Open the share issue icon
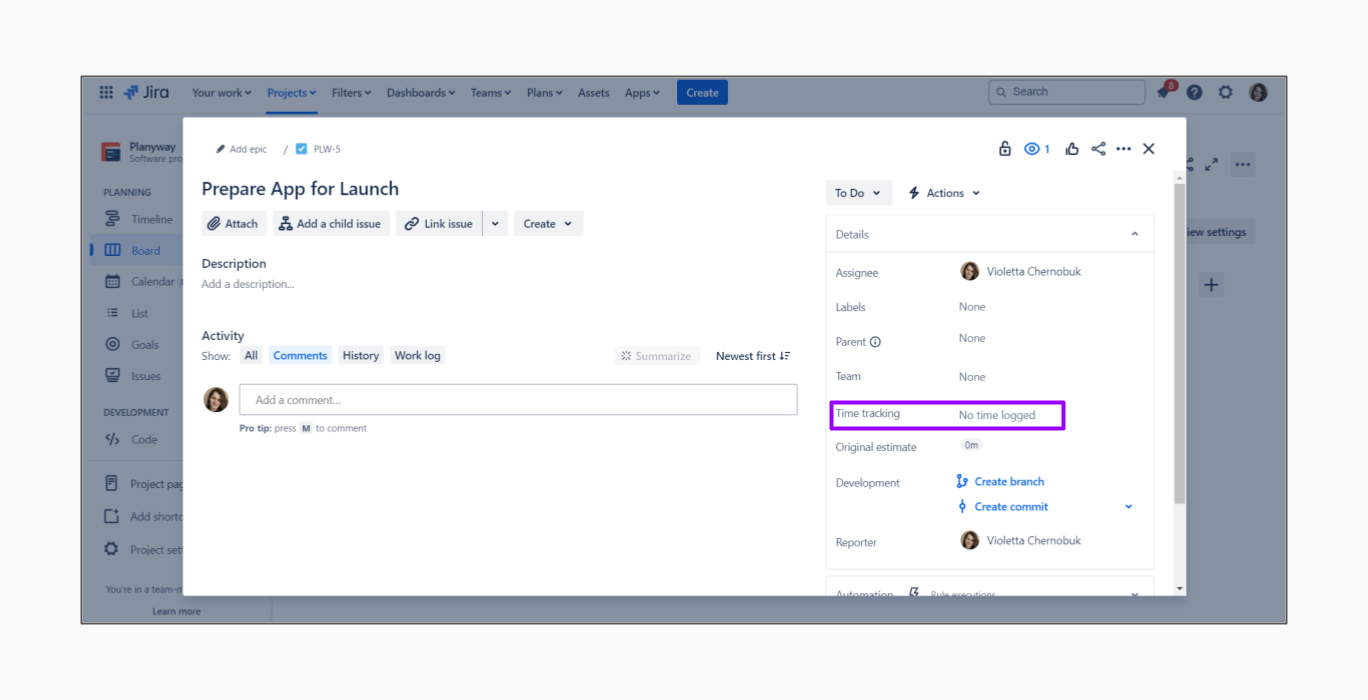Image resolution: width=1368 pixels, height=700 pixels. (1098, 149)
